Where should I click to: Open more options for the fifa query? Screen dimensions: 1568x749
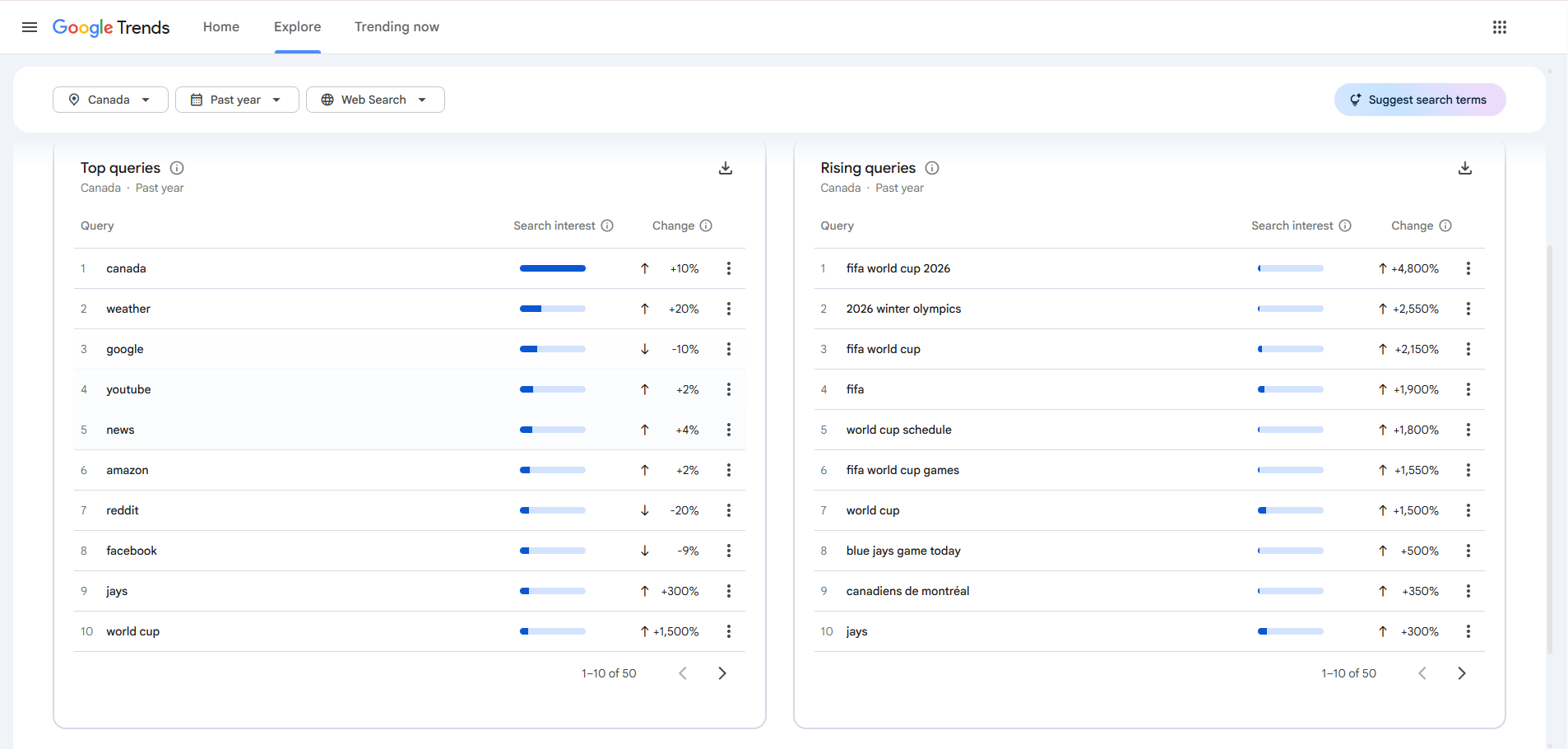(x=1468, y=389)
